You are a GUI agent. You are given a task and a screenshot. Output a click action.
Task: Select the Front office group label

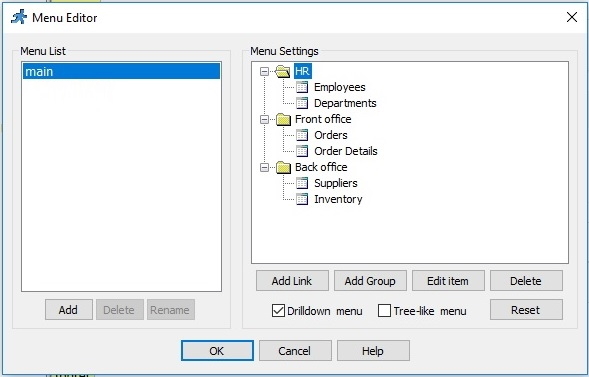coord(323,119)
